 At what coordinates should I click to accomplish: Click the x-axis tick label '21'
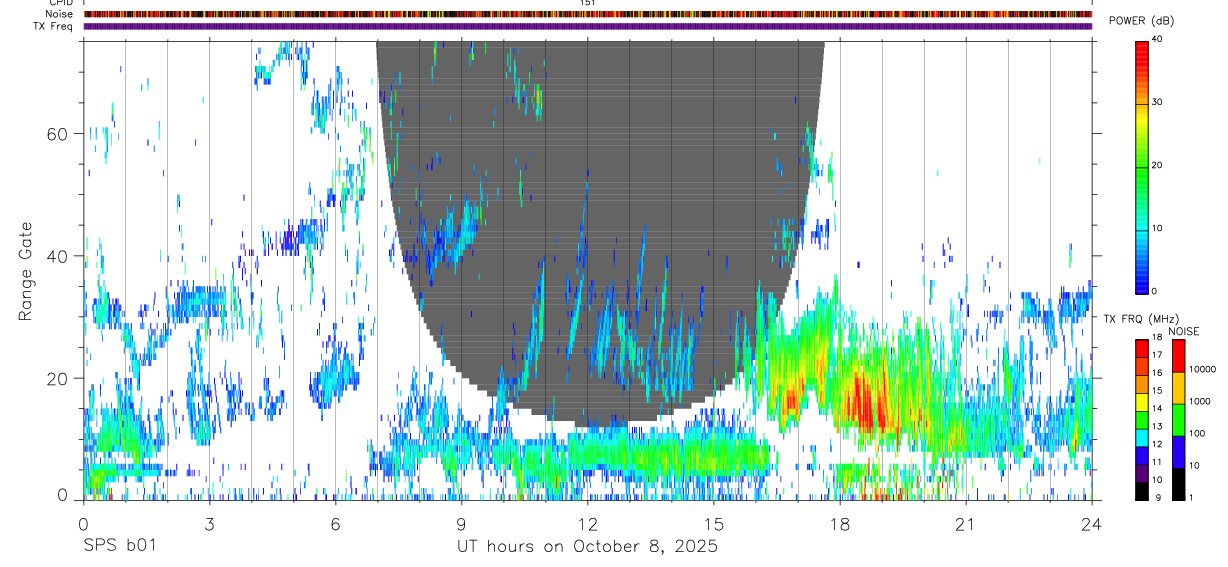(965, 525)
